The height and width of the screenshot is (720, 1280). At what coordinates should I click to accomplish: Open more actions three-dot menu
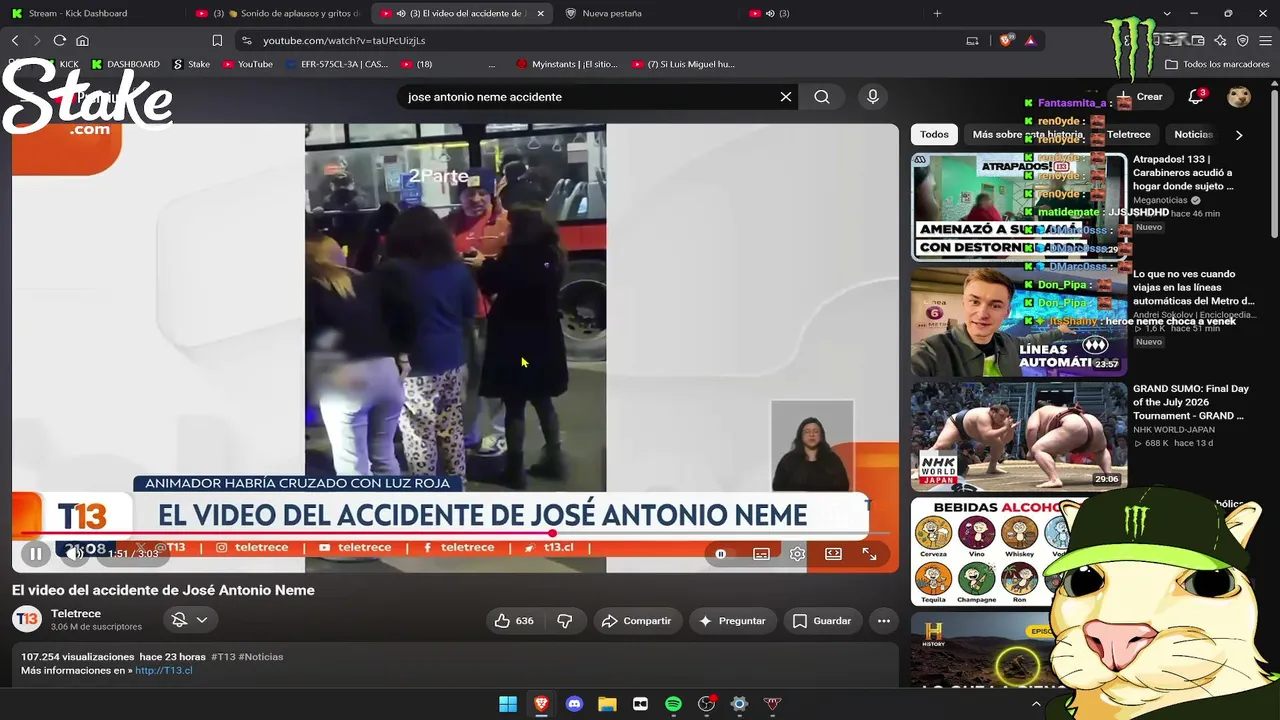pyautogui.click(x=883, y=621)
